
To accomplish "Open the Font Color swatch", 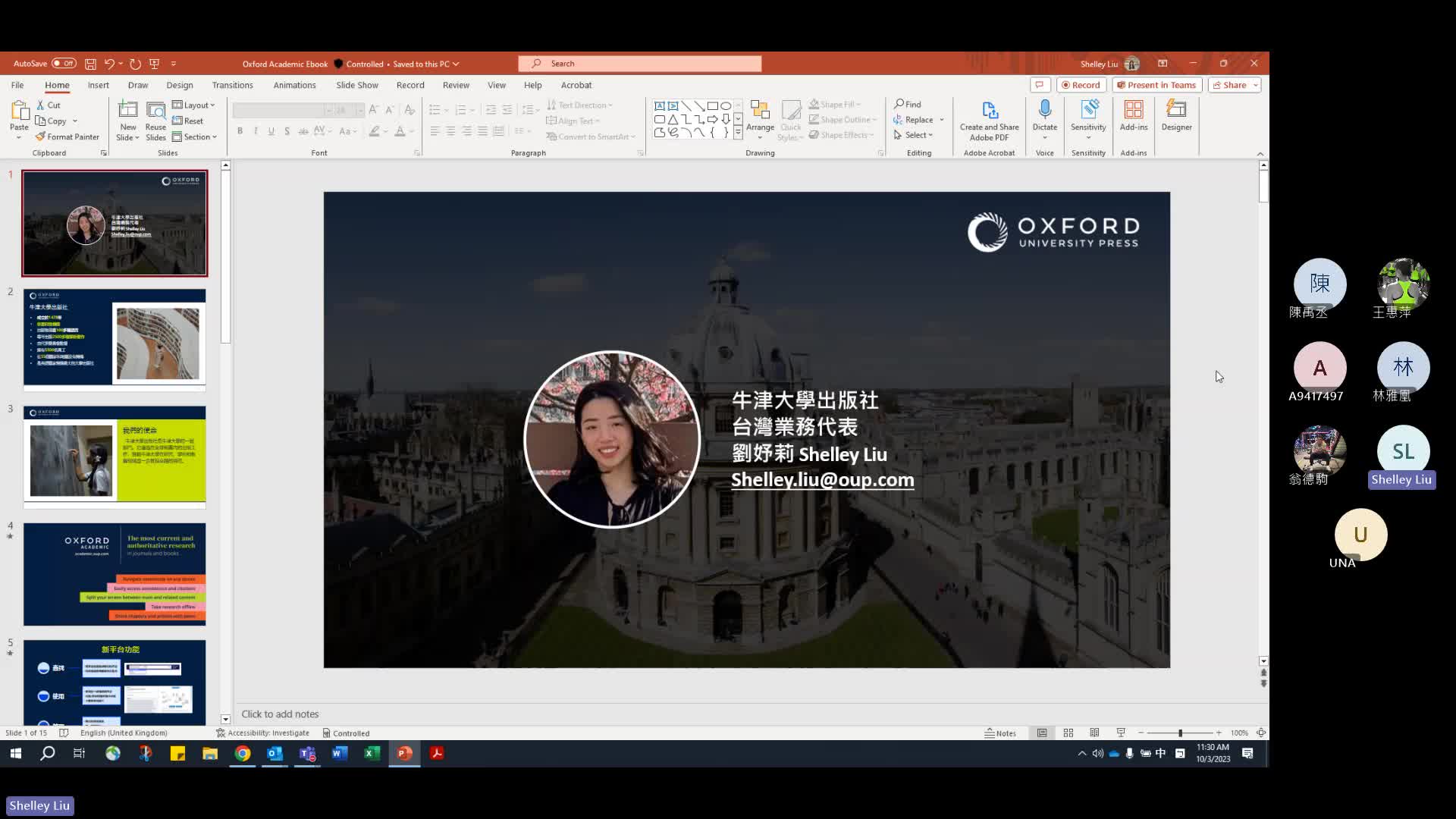I will point(400,131).
